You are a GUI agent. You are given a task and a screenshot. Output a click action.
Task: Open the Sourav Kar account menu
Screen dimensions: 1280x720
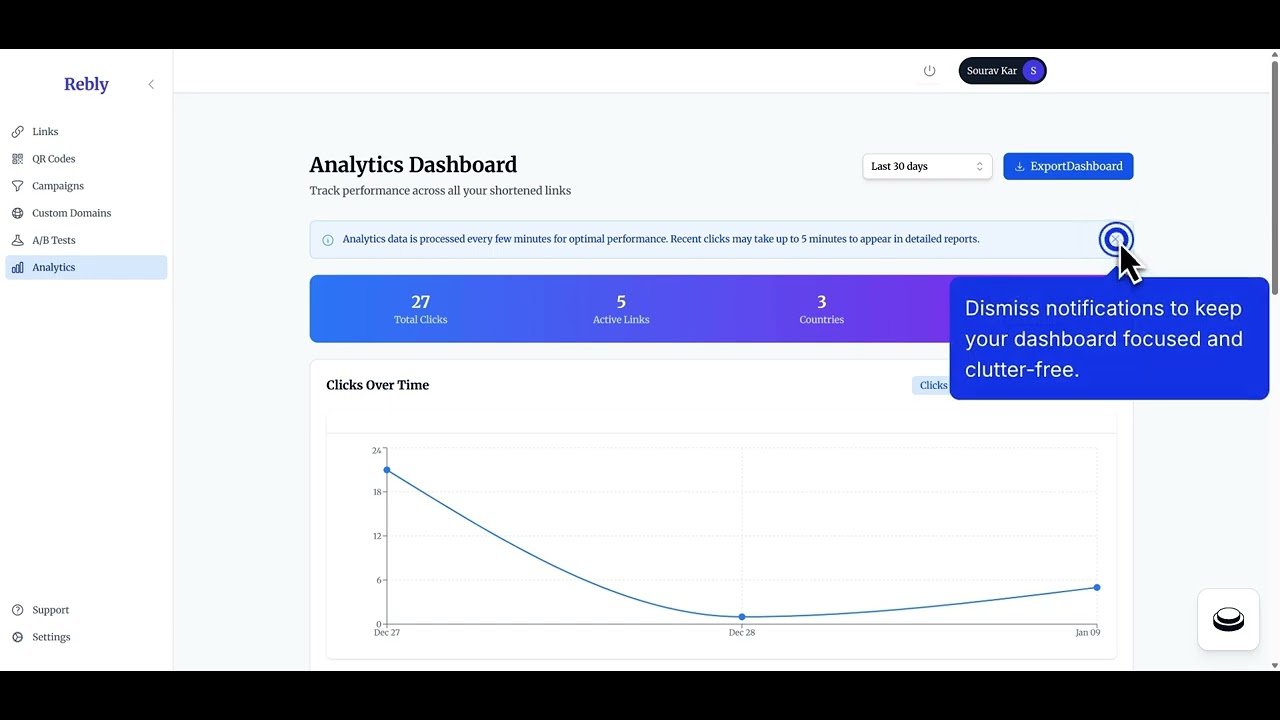point(1002,71)
